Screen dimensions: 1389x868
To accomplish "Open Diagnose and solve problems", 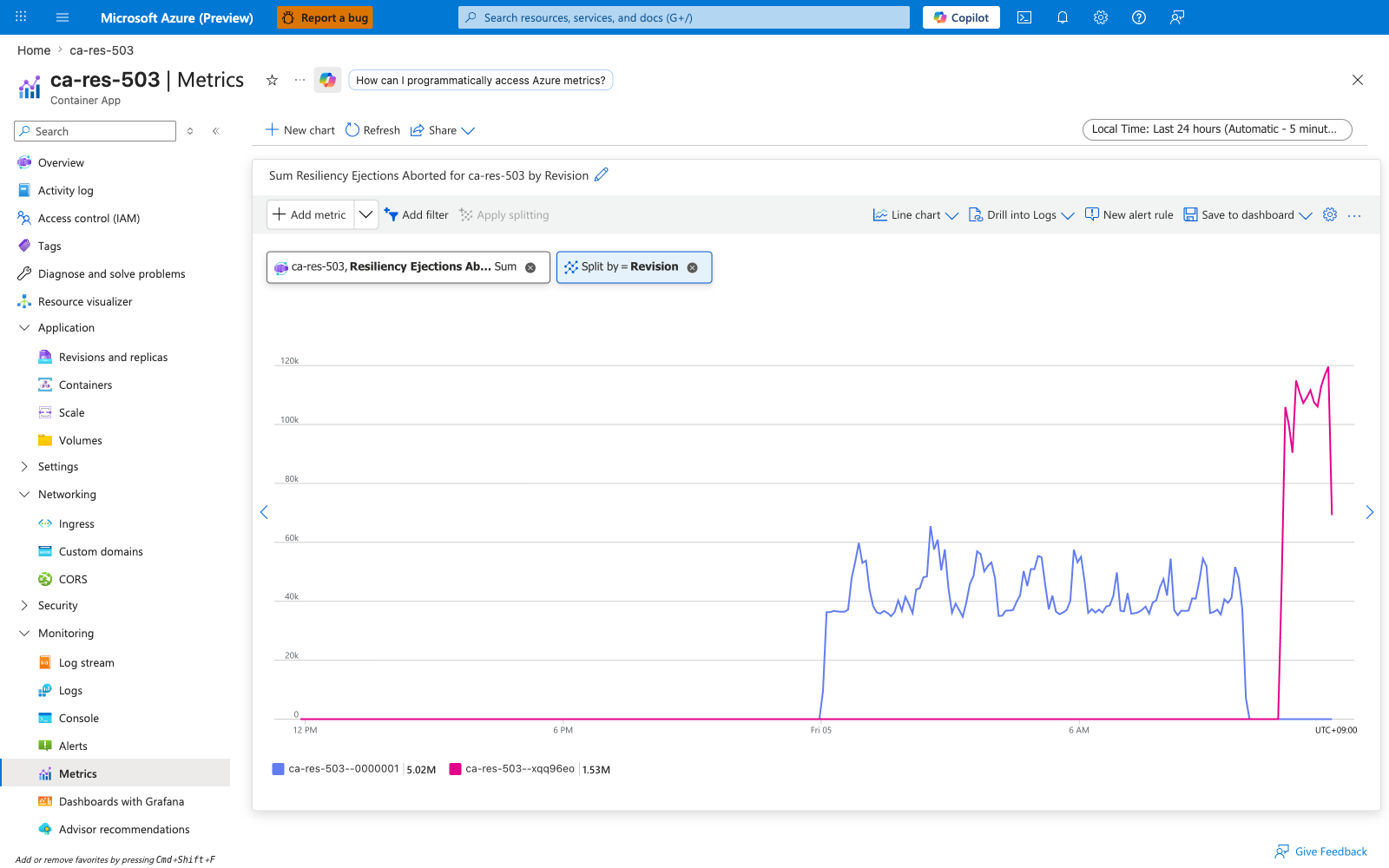I will [112, 273].
